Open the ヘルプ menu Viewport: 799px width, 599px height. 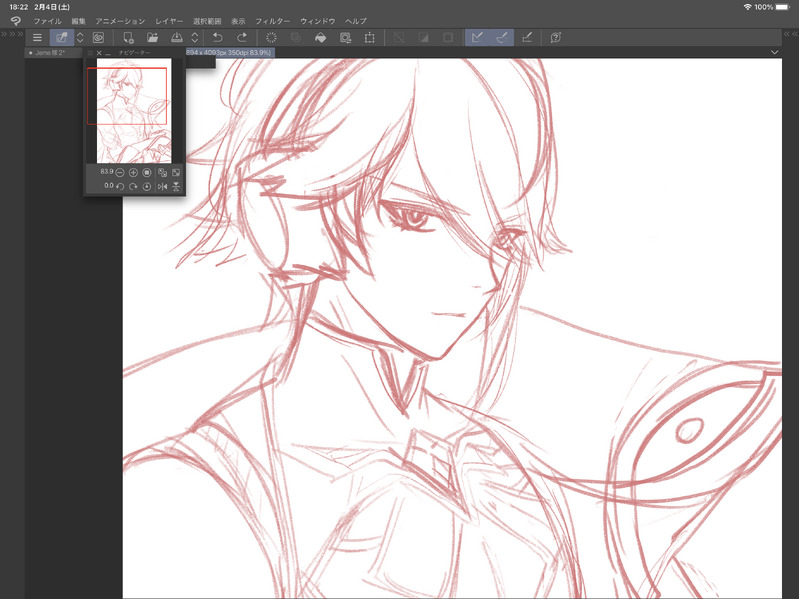(356, 21)
